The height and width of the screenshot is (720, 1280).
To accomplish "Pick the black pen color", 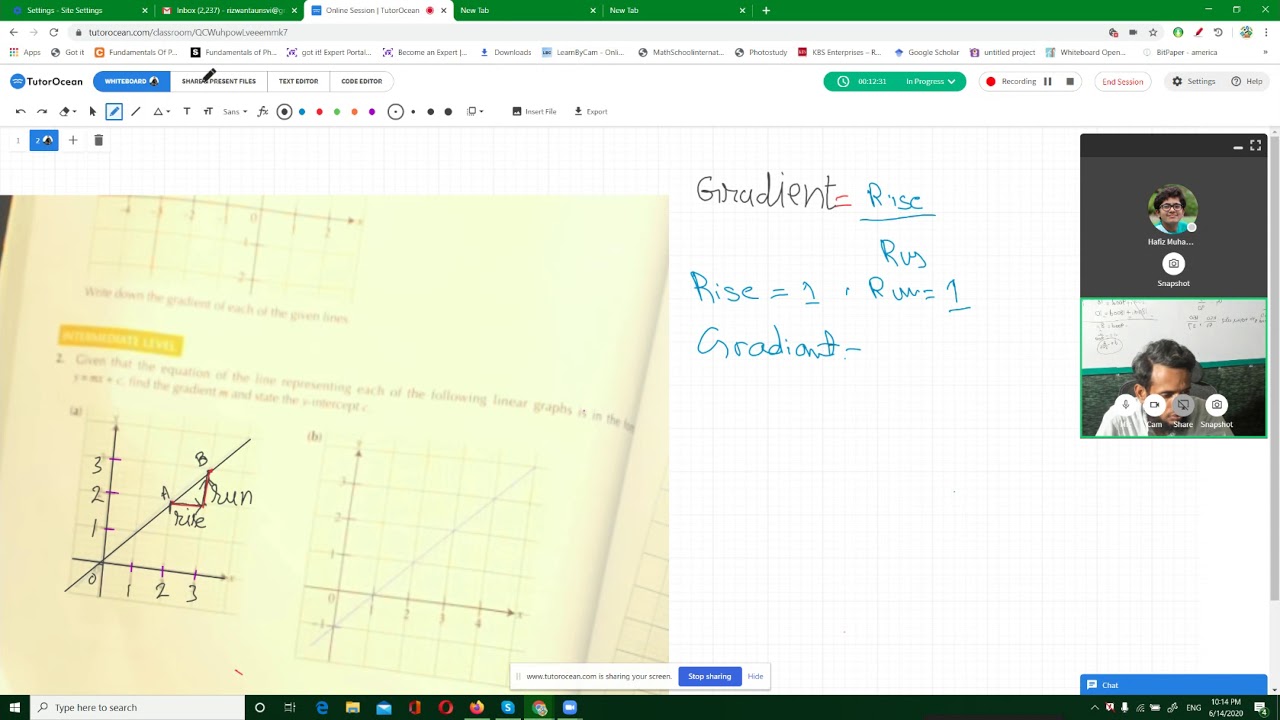I will pos(285,111).
